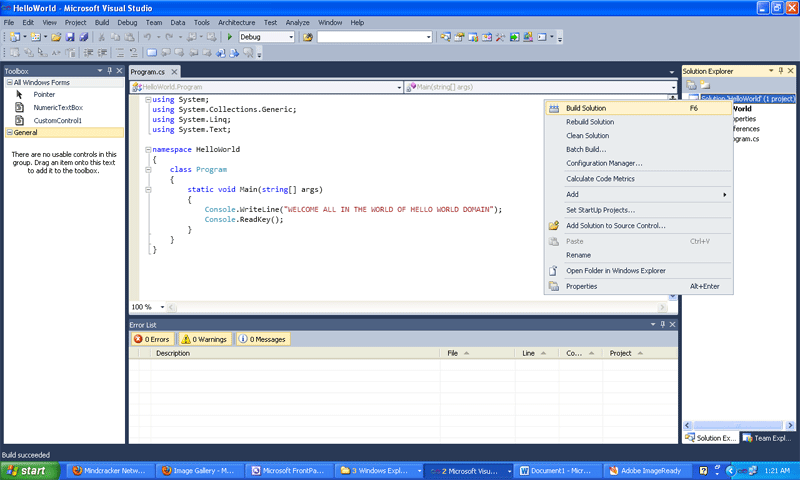Collapse the namespace HelloWorld code block
This screenshot has height=480, width=800.
coord(148,149)
